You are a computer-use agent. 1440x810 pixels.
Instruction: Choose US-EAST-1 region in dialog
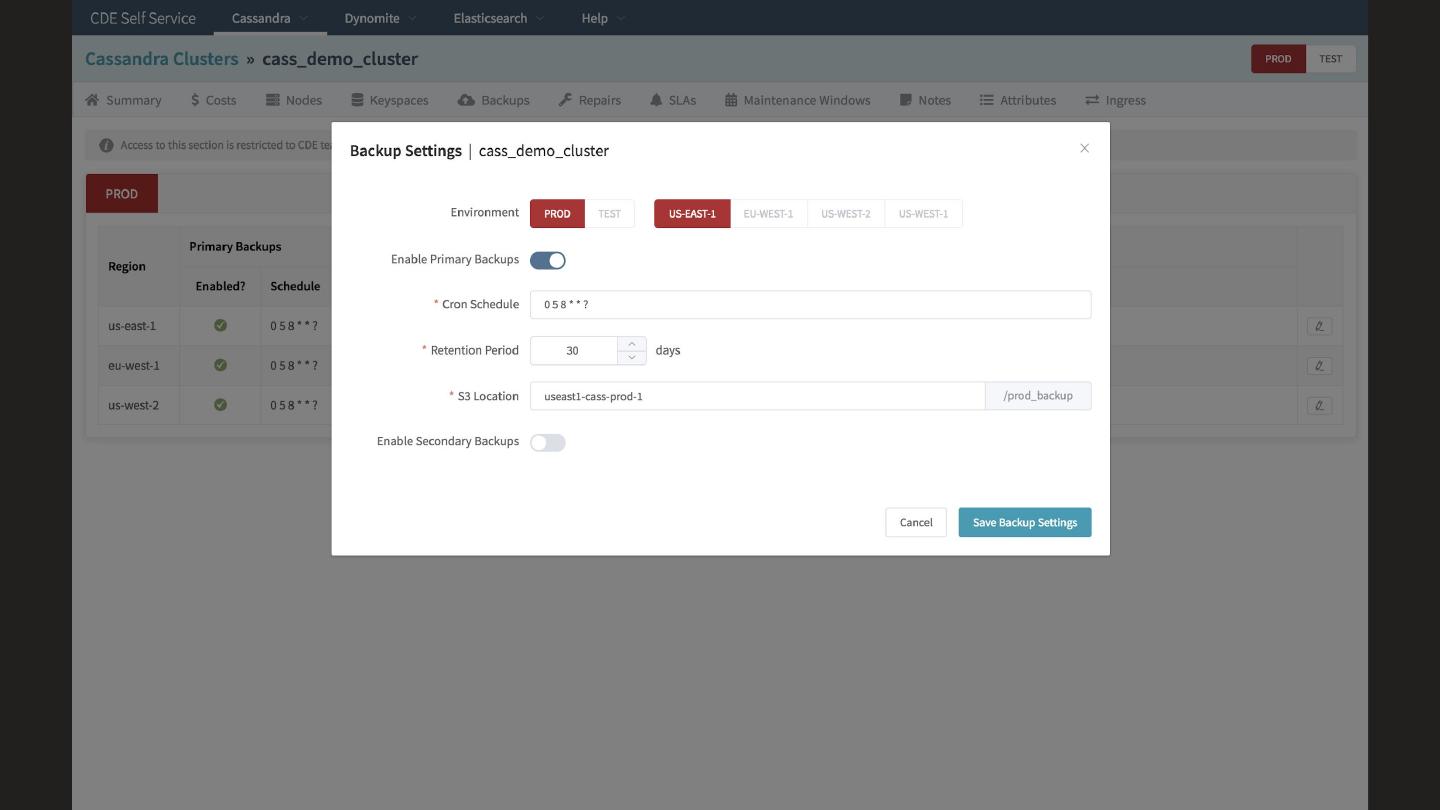(x=692, y=213)
